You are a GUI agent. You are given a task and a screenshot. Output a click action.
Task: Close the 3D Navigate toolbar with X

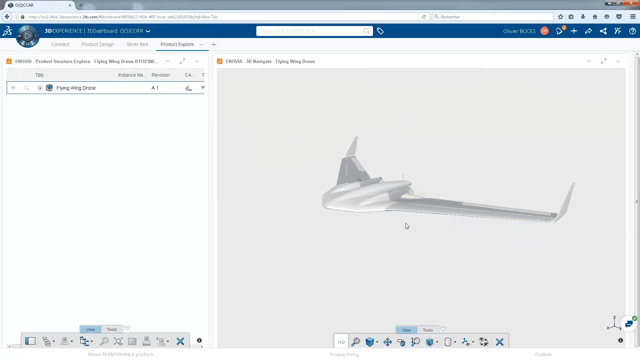tap(500, 342)
